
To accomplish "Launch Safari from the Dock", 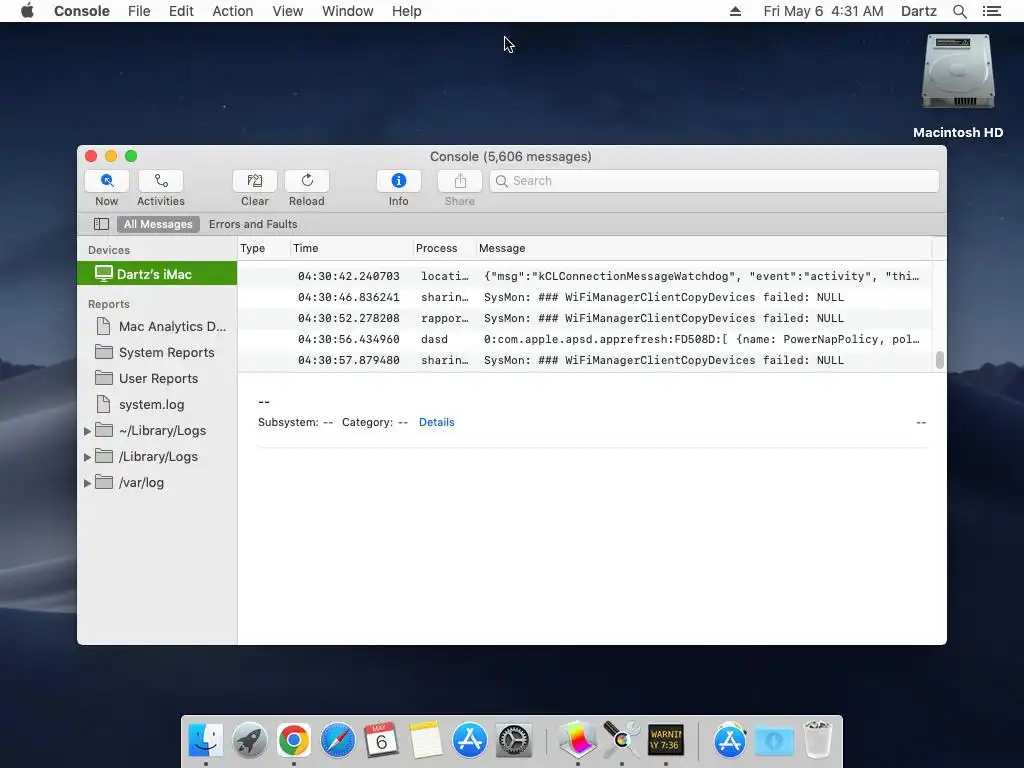I will click(x=338, y=741).
